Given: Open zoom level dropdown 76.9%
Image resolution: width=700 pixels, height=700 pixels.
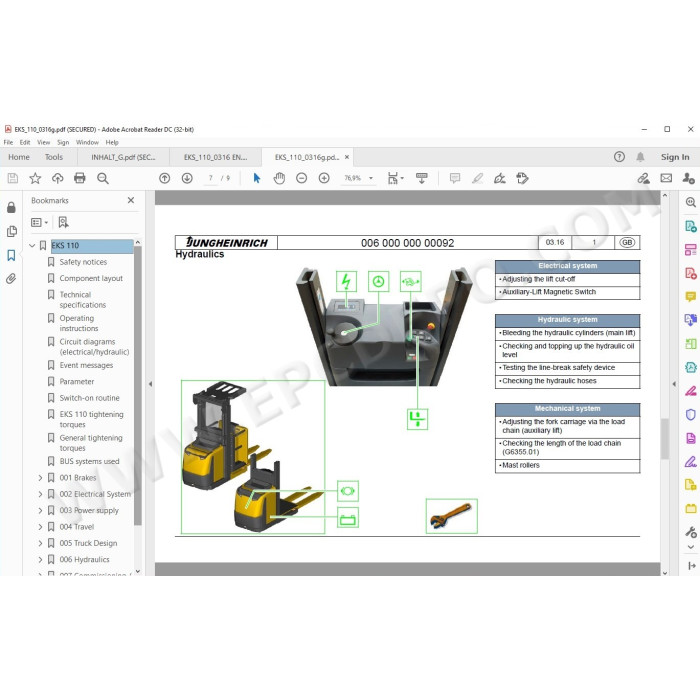Looking at the screenshot, I should click(371, 179).
